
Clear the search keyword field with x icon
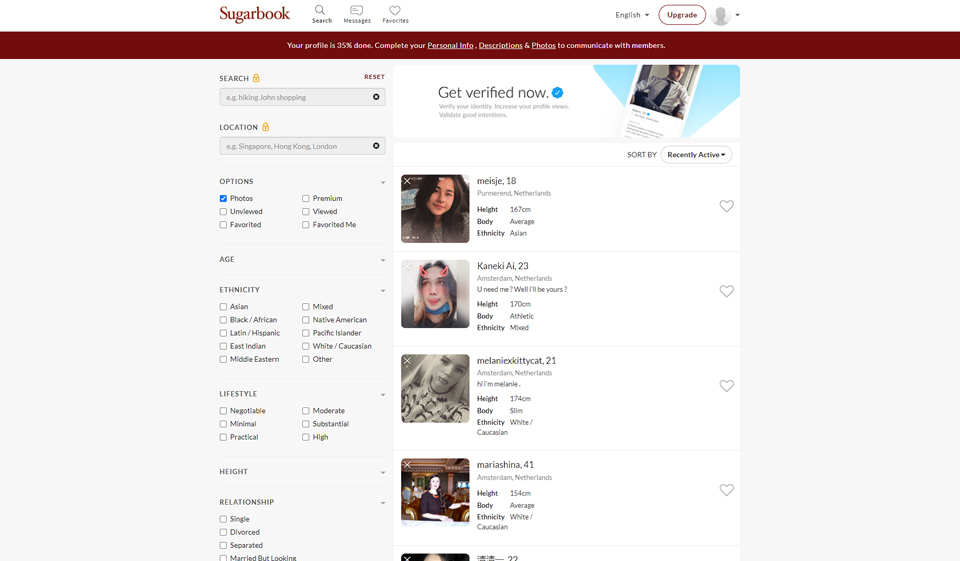[376, 97]
